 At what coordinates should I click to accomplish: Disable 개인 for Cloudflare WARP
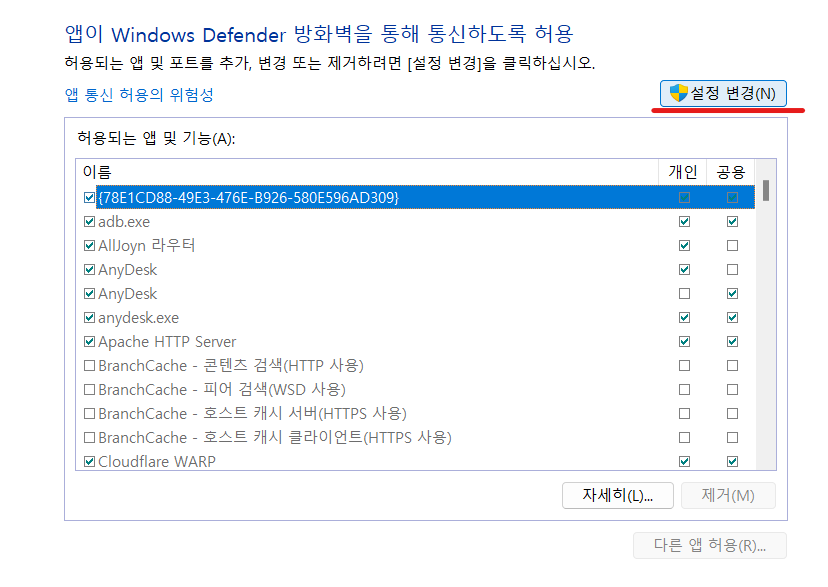tap(684, 461)
